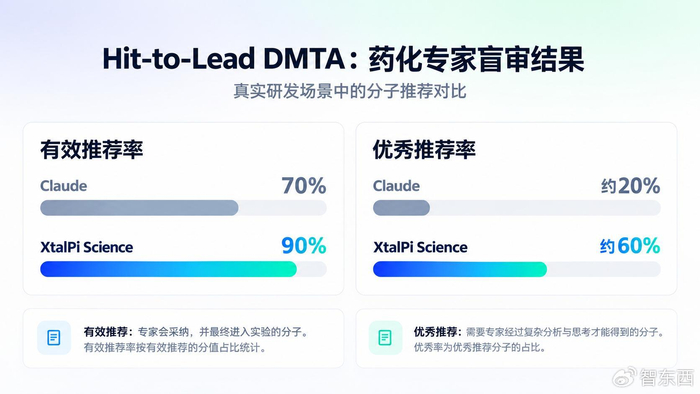
Task: Click the subtitle 真实研发场景中的分子推荐对比
Action: (350, 91)
